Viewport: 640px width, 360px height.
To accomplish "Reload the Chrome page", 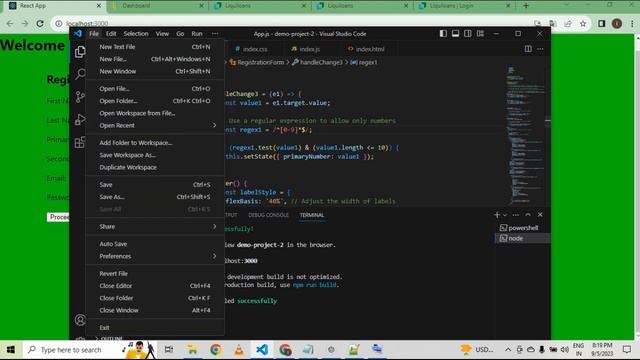I will tap(40, 24).
